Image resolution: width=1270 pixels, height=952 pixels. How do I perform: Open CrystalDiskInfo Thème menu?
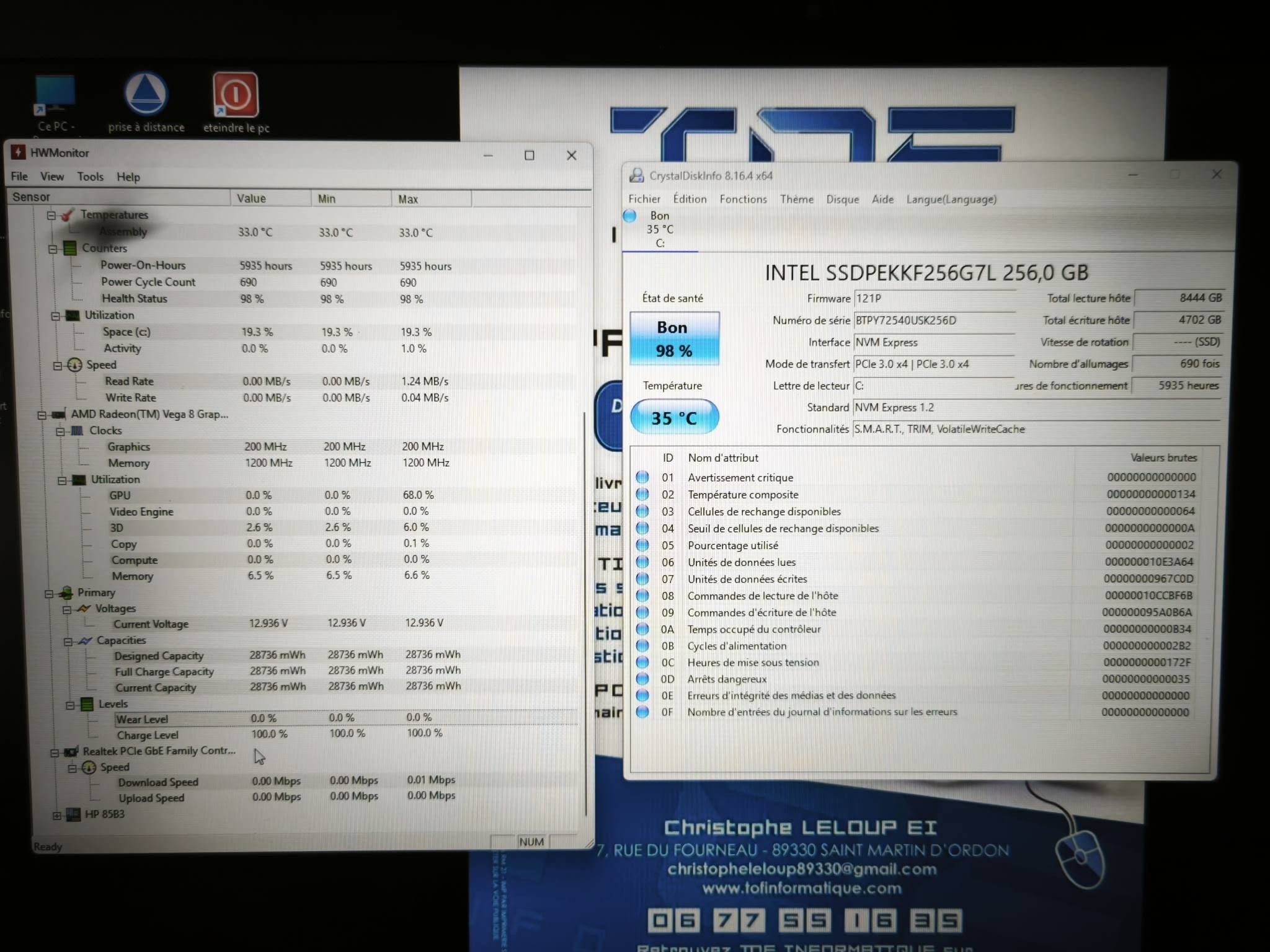point(797,199)
